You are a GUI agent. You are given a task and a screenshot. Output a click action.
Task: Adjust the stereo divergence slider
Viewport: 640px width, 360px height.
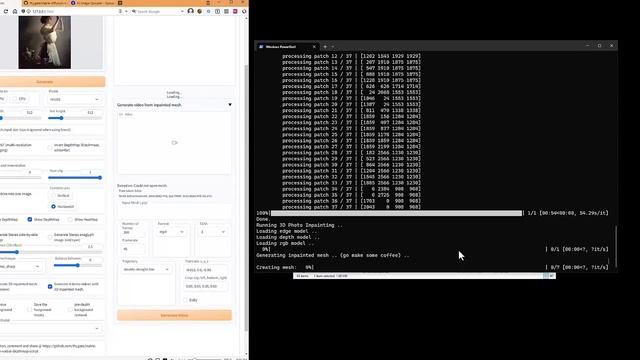(x=51, y=252)
